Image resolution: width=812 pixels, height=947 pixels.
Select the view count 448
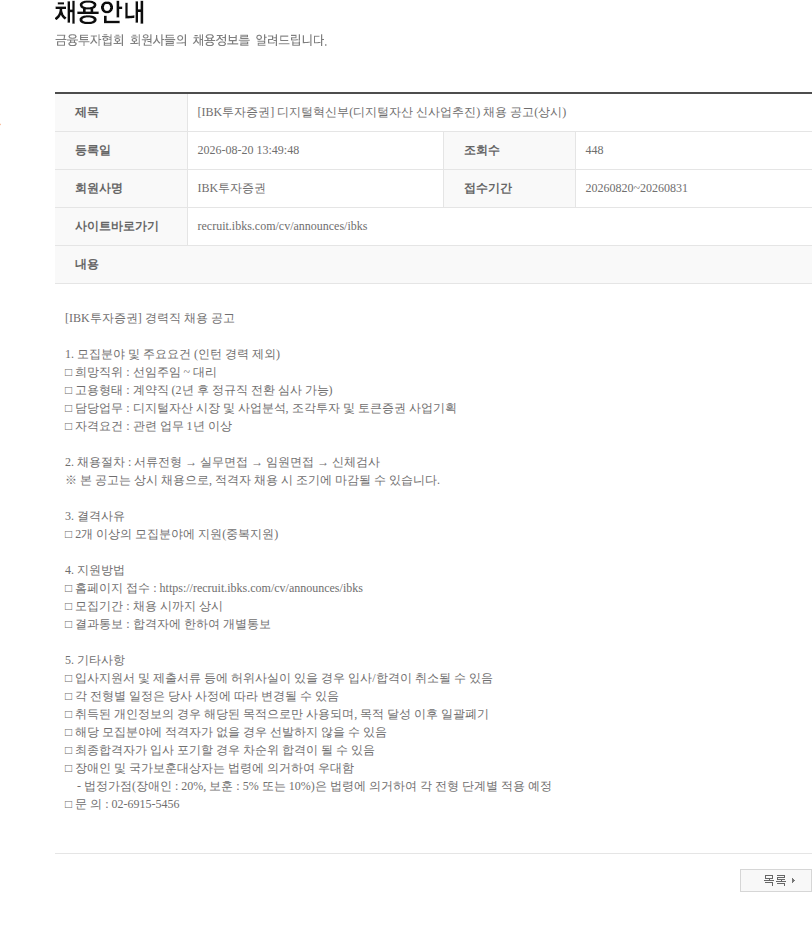point(594,150)
